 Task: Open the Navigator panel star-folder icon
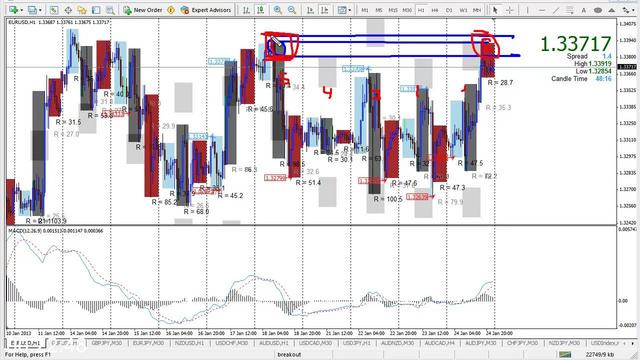tap(82, 10)
